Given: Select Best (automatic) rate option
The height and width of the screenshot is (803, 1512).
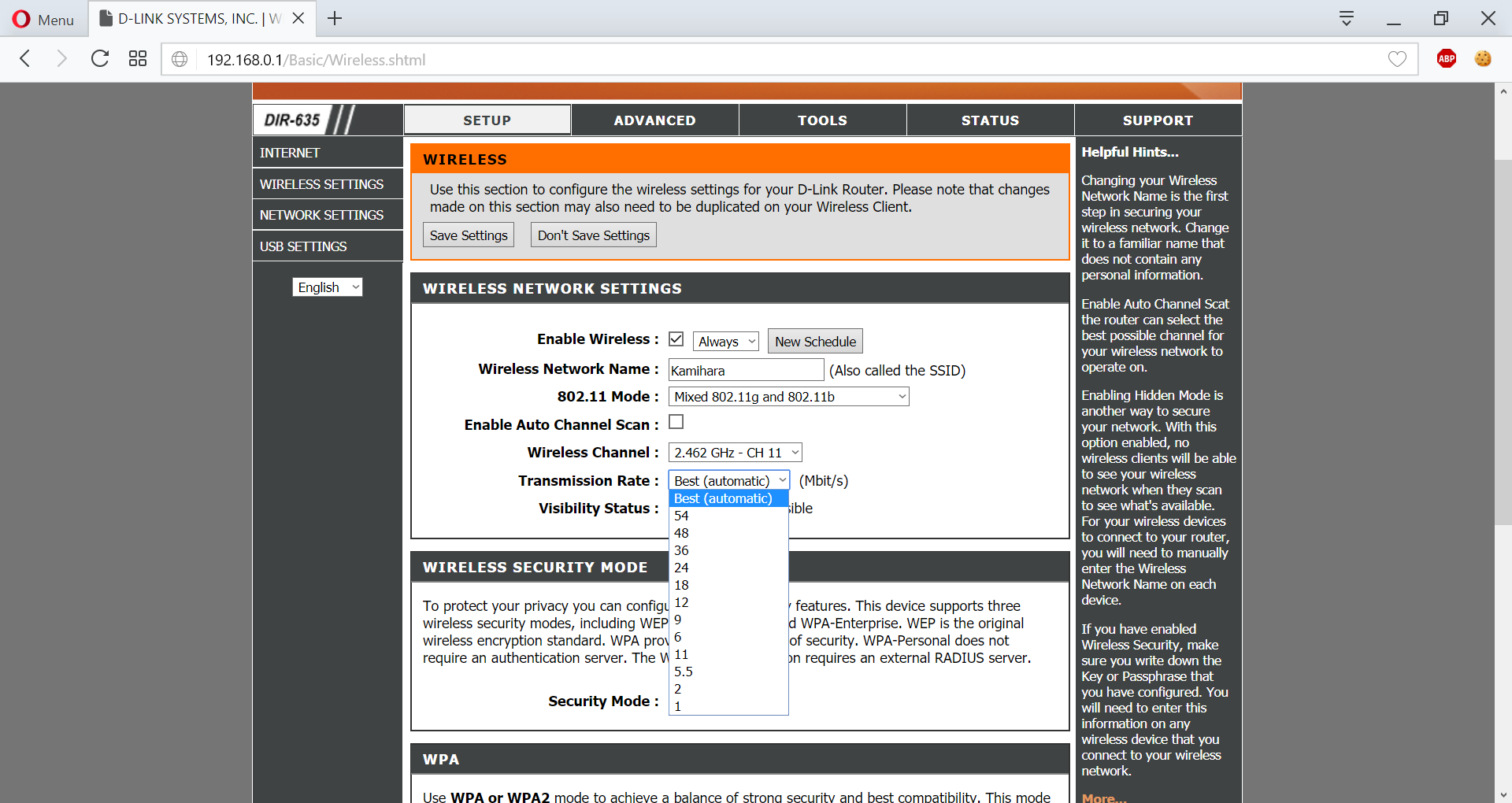Looking at the screenshot, I should [728, 498].
